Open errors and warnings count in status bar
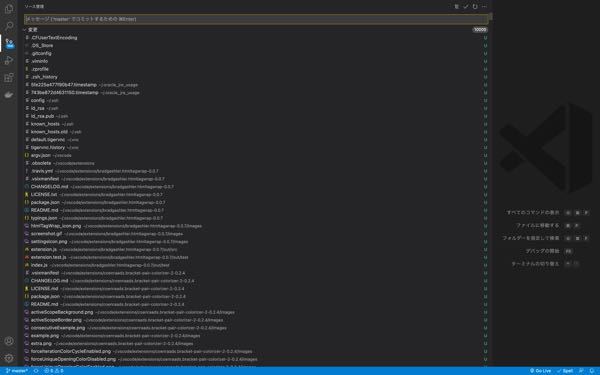The height and width of the screenshot is (375, 600). pos(54,371)
